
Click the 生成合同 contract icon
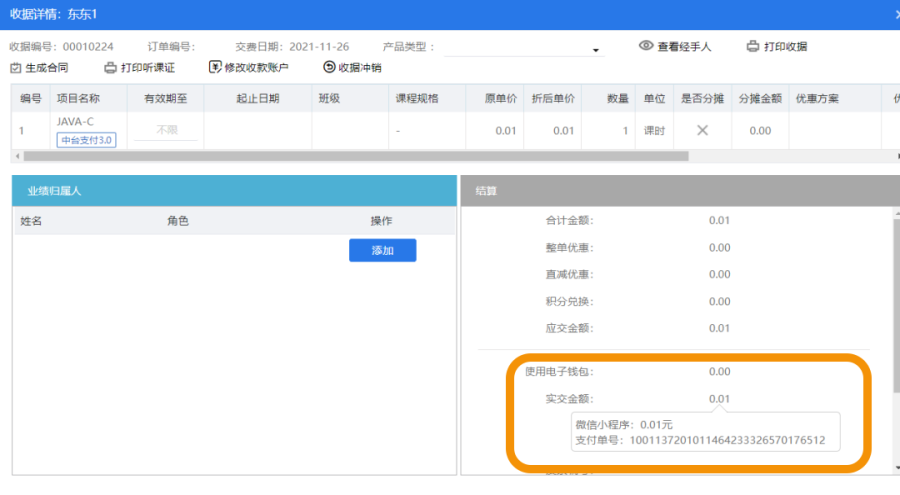15,68
